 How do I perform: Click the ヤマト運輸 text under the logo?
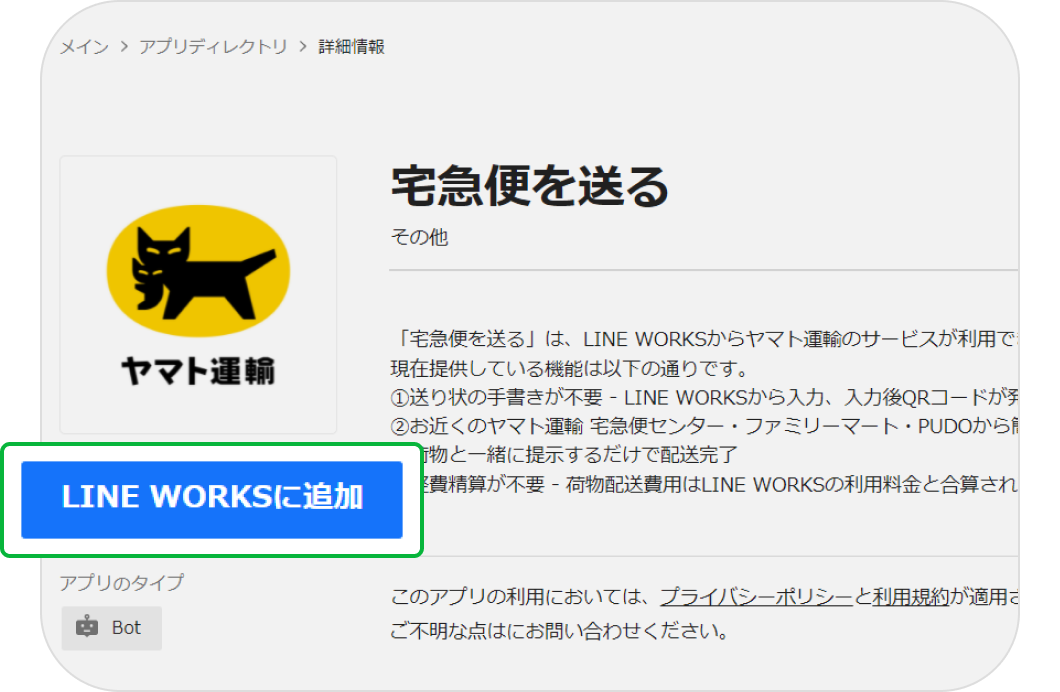[x=198, y=371]
